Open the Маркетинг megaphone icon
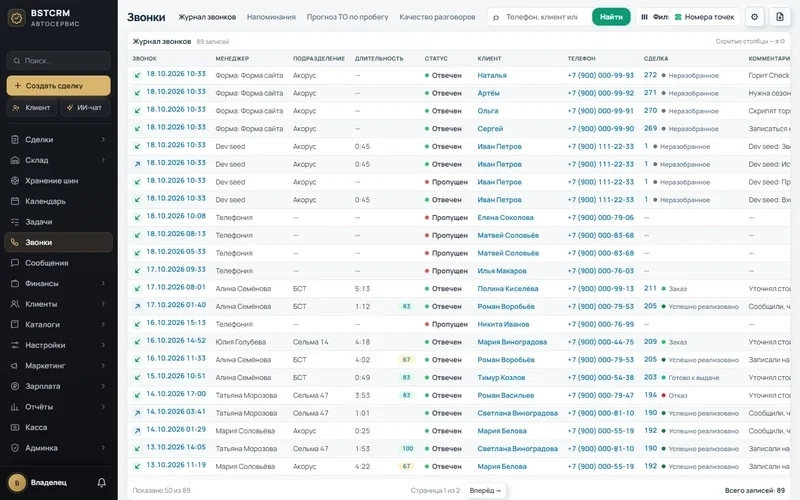This screenshot has height=500, width=800. click(15, 366)
